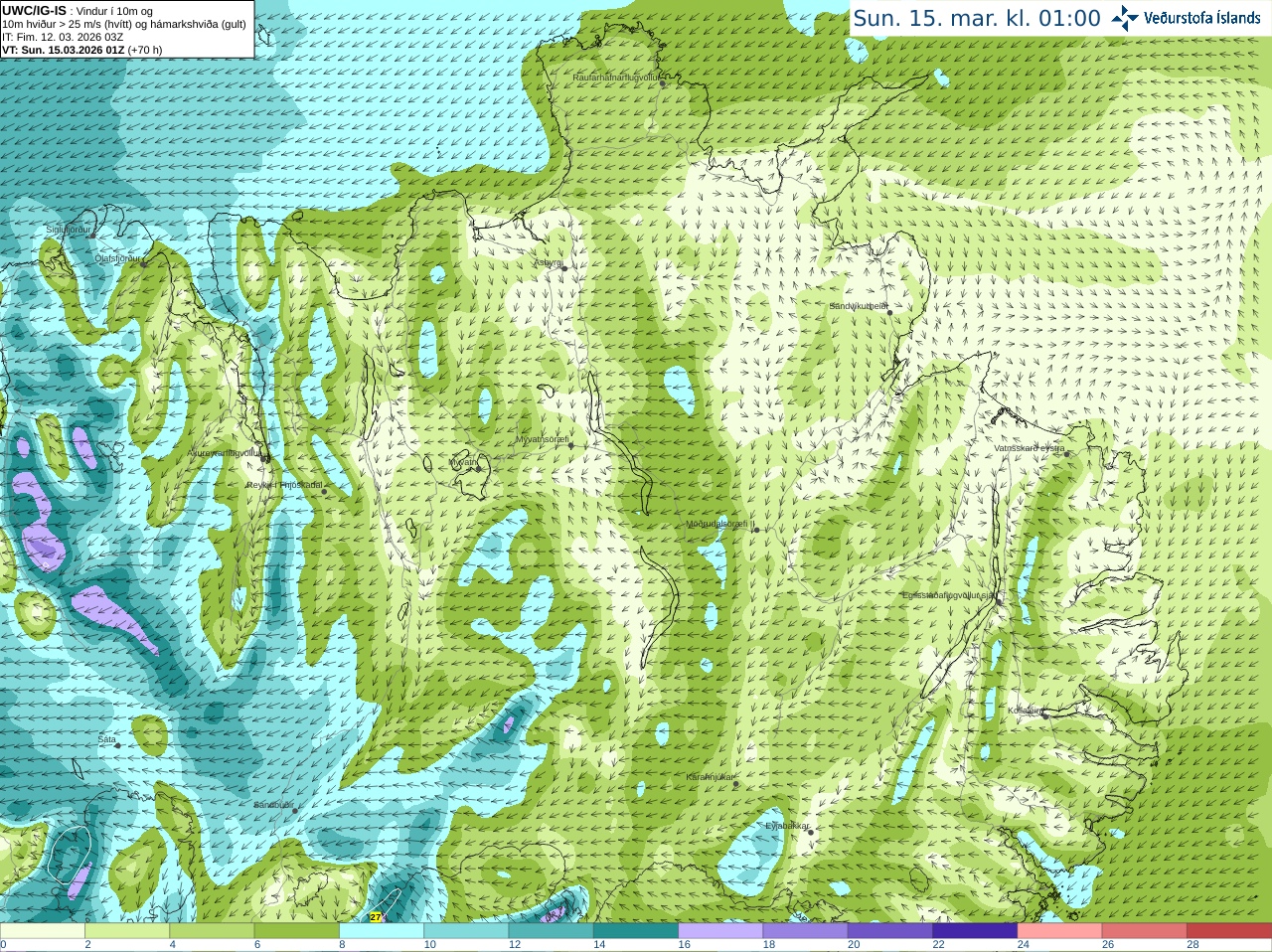Select the 4–6 m/s legend color
Screen dimensions: 1272x952
click(212, 931)
